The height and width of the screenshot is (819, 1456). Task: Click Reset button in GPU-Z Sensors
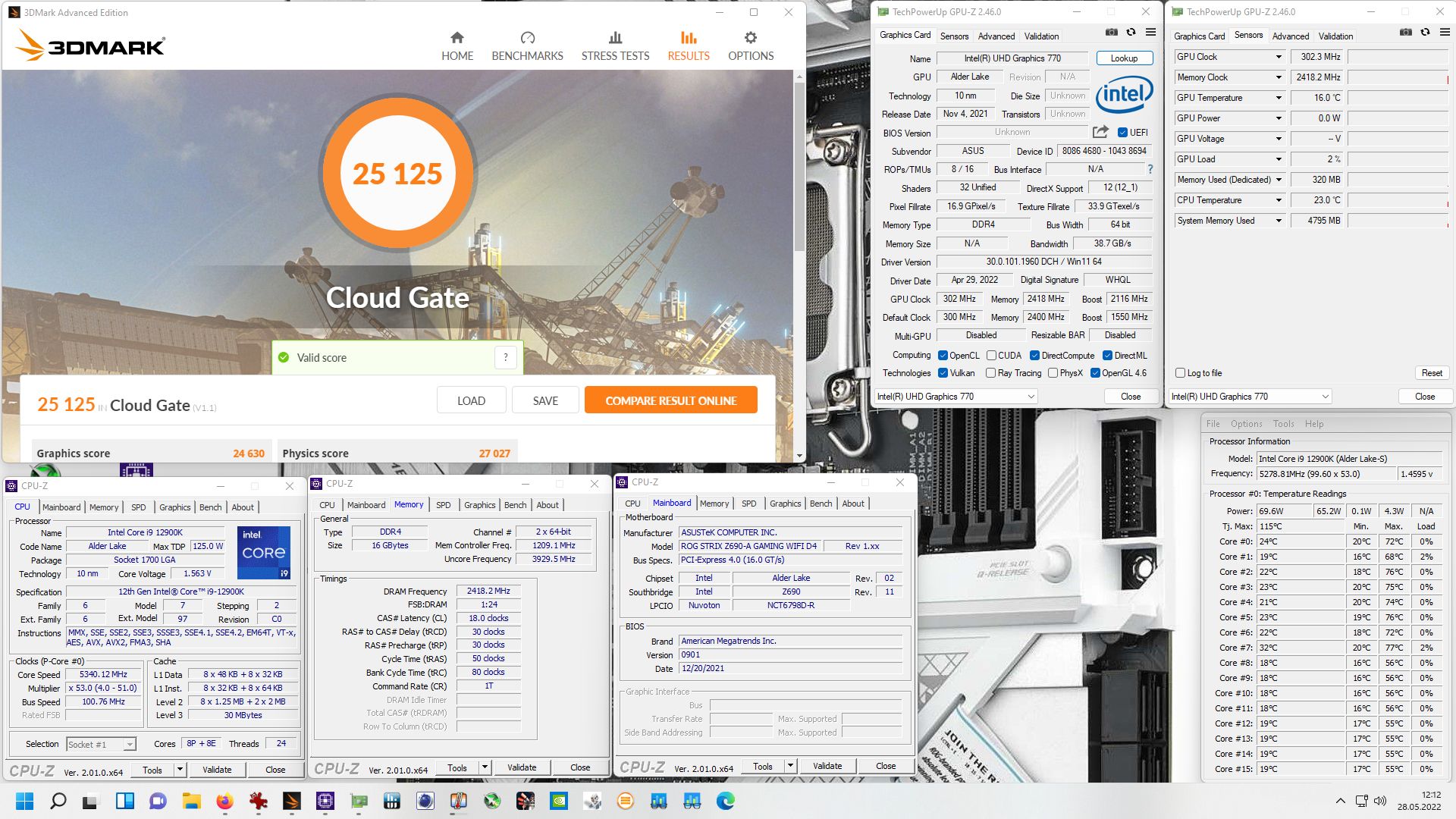point(1432,372)
